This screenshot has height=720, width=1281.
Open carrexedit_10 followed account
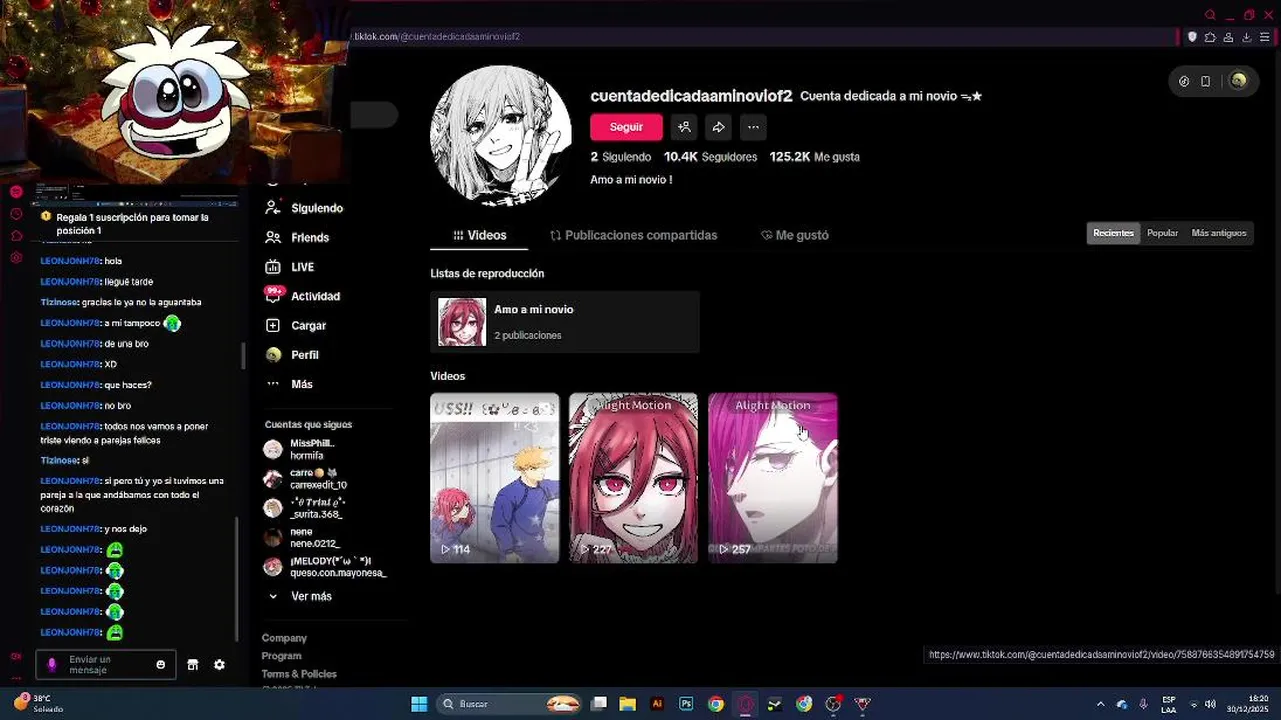pos(306,478)
